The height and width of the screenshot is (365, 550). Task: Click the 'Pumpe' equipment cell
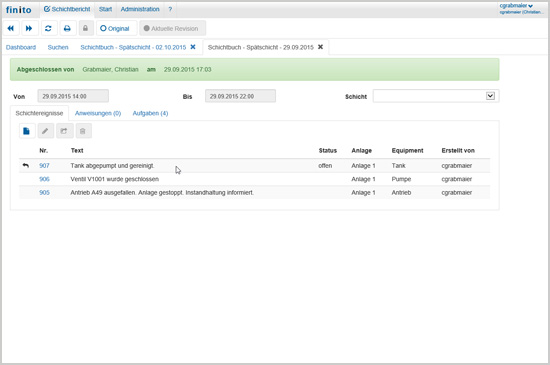pos(401,179)
